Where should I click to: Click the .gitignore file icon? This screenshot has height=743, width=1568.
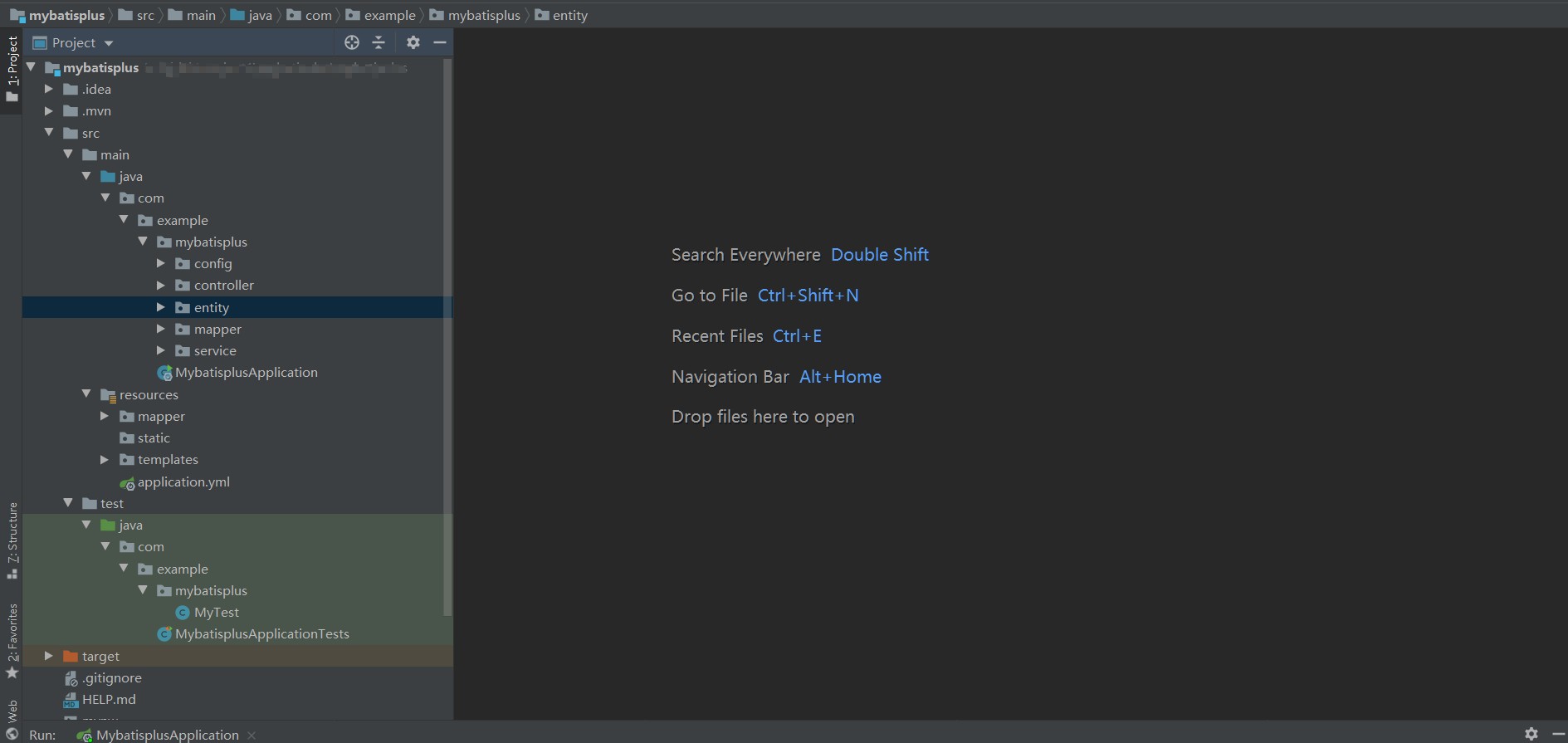pyautogui.click(x=71, y=678)
